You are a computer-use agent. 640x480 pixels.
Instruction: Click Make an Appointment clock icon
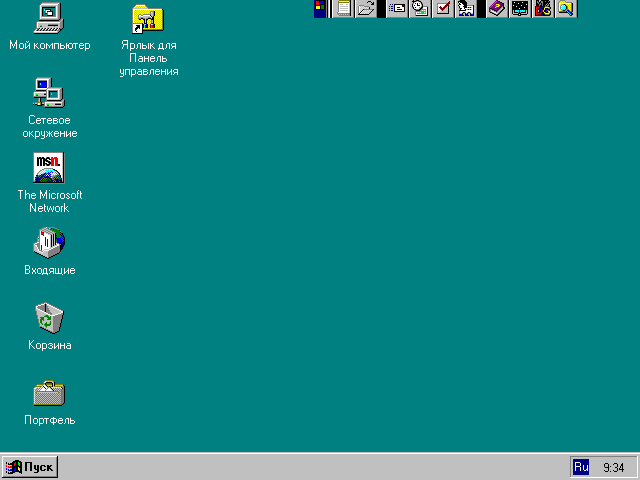pyautogui.click(x=420, y=9)
